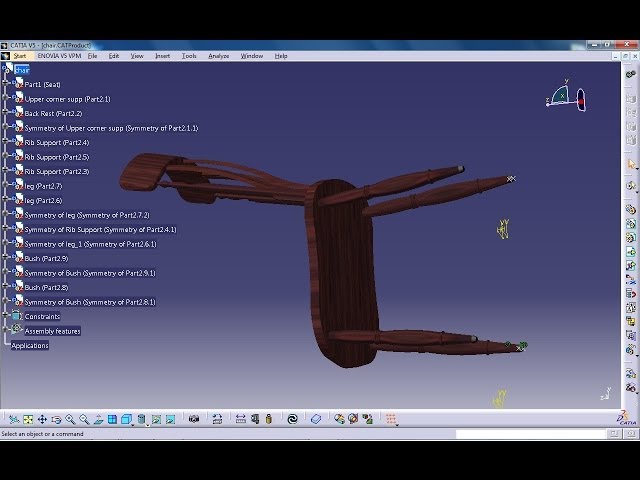The width and height of the screenshot is (640, 480).
Task: Click the Zoom Out magnifier icon
Action: tap(84, 419)
